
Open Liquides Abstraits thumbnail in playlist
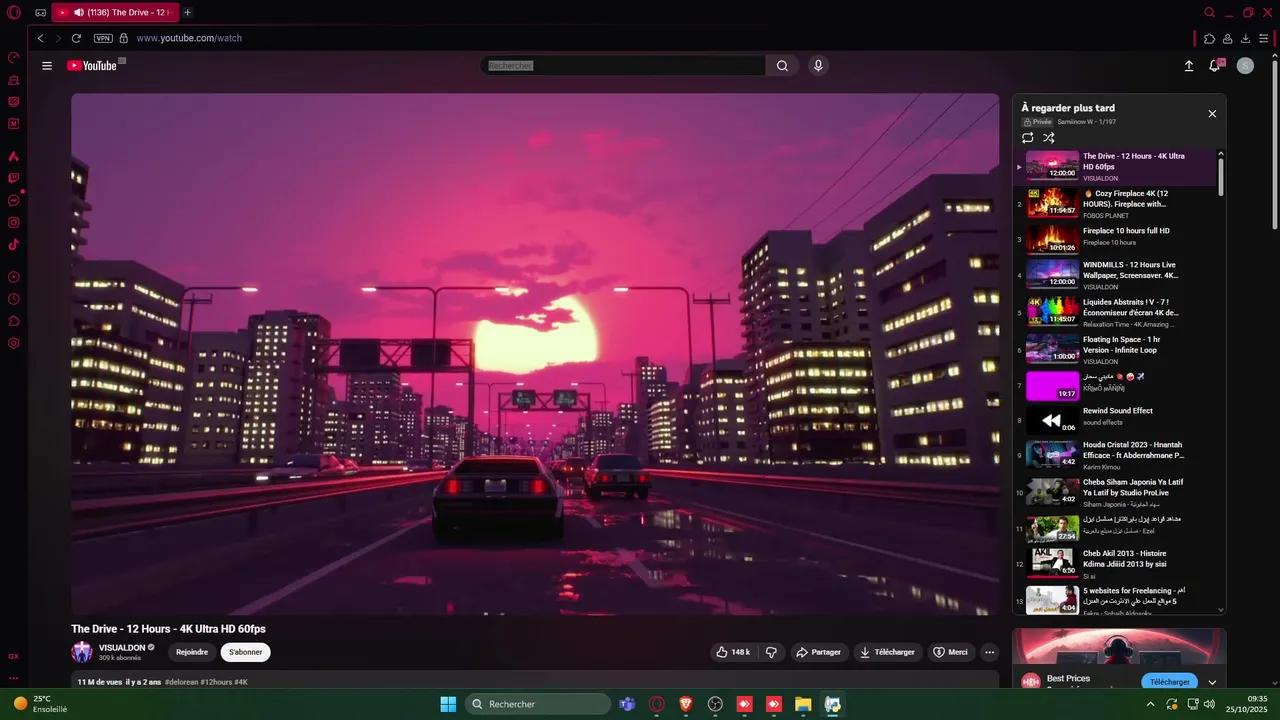coord(1052,311)
